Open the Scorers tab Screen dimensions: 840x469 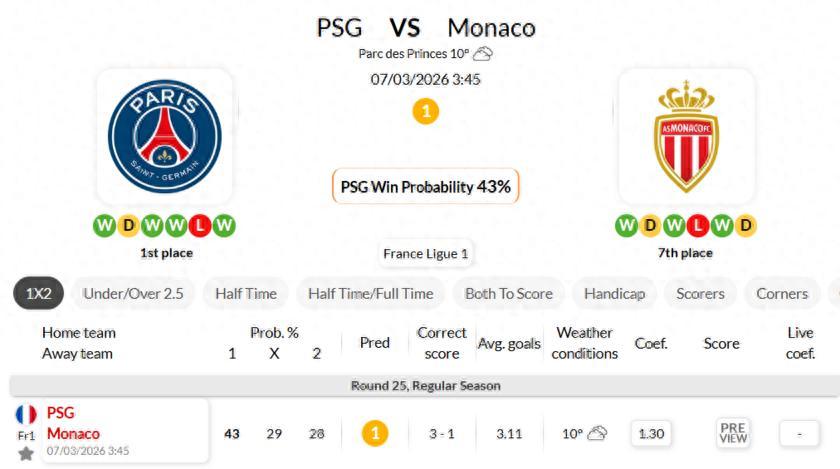tap(700, 294)
